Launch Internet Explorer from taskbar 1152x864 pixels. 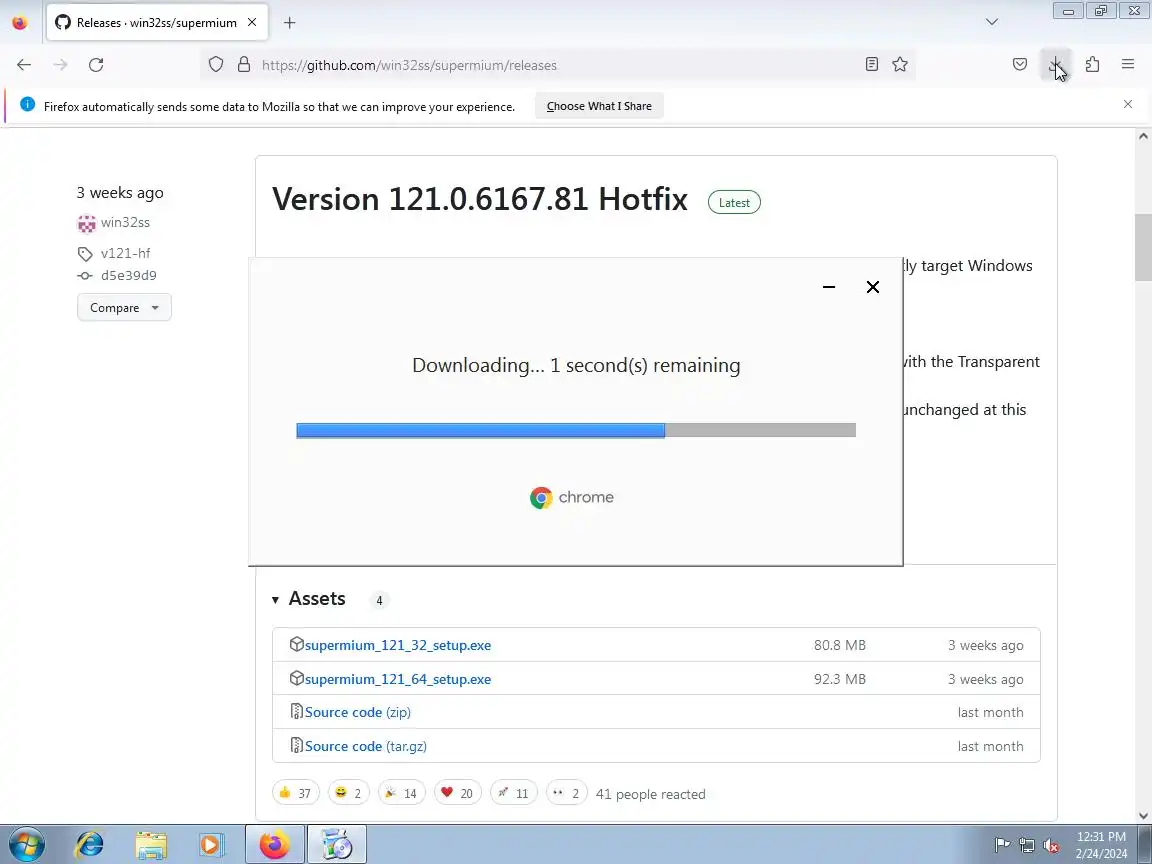90,845
